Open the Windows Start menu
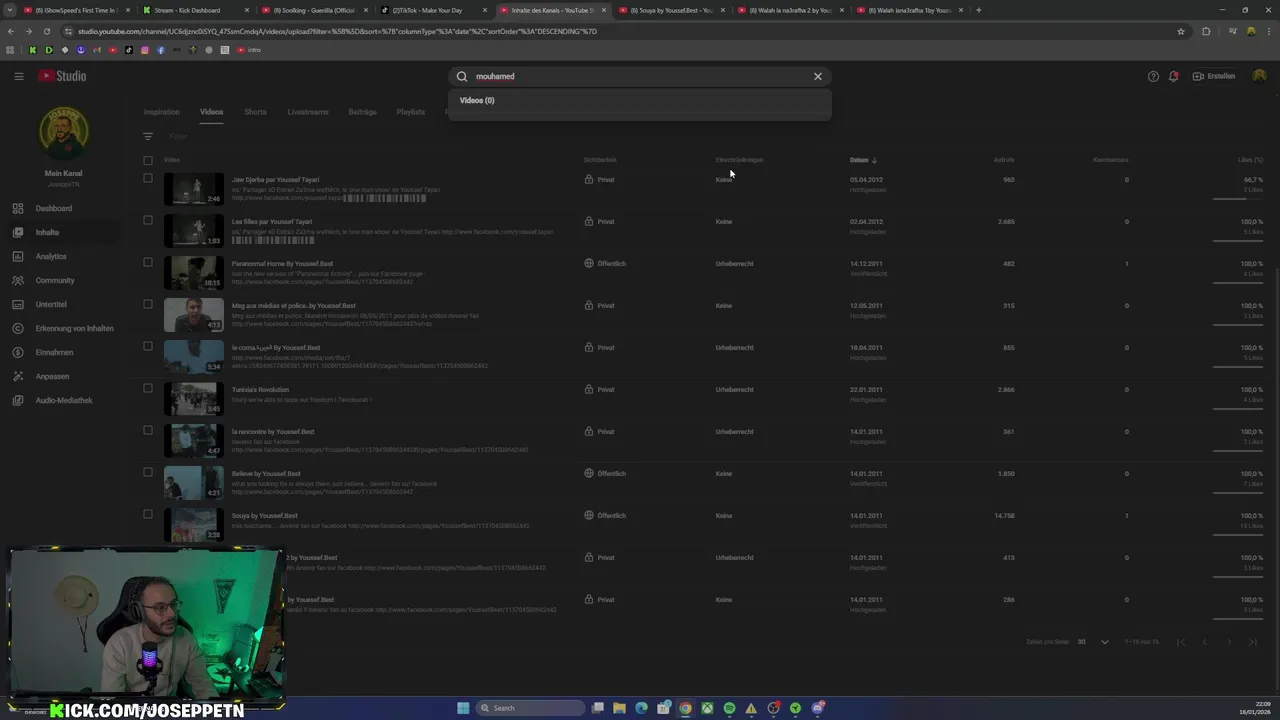 pyautogui.click(x=463, y=708)
